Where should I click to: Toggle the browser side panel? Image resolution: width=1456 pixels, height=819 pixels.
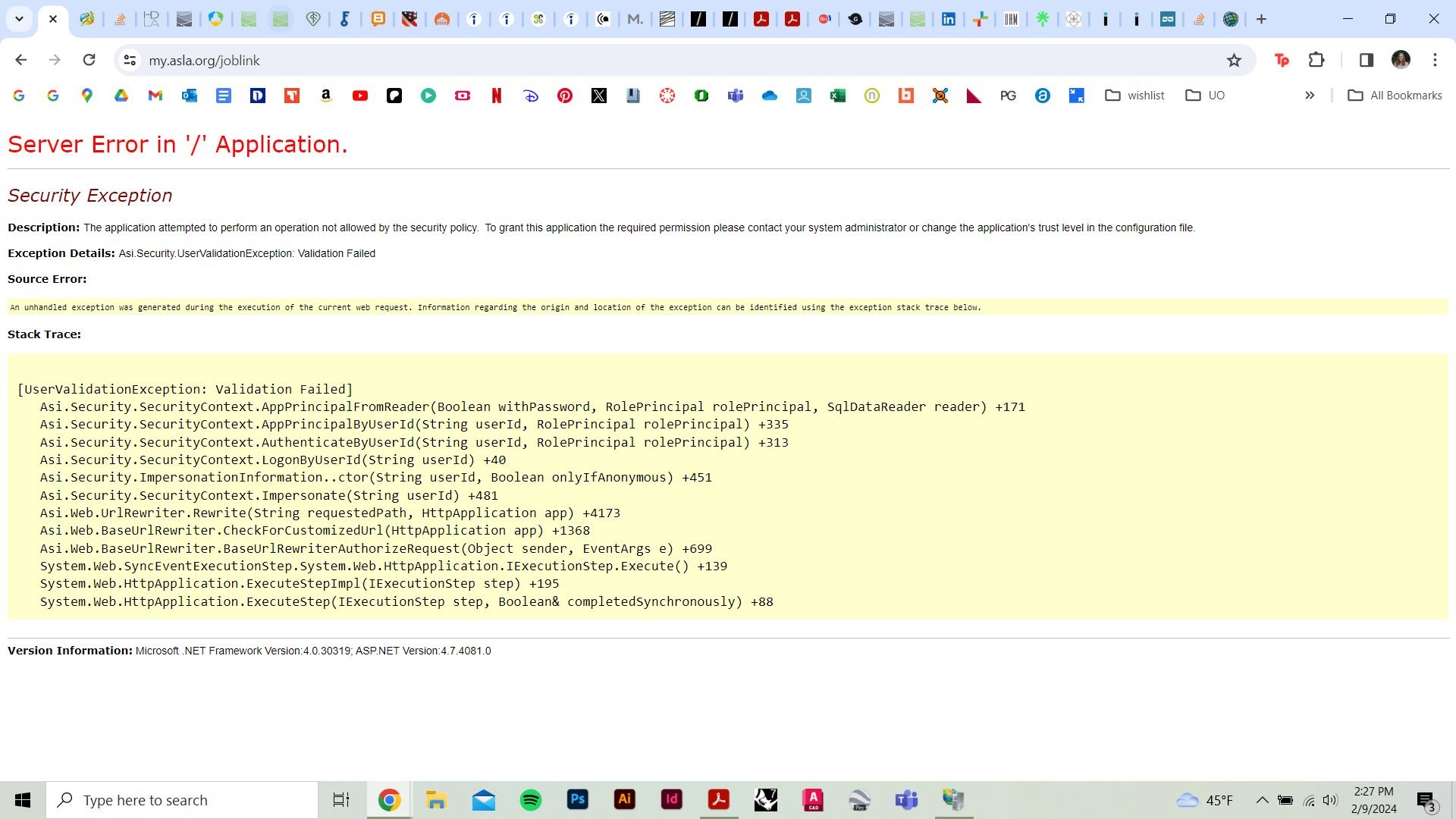(1366, 60)
